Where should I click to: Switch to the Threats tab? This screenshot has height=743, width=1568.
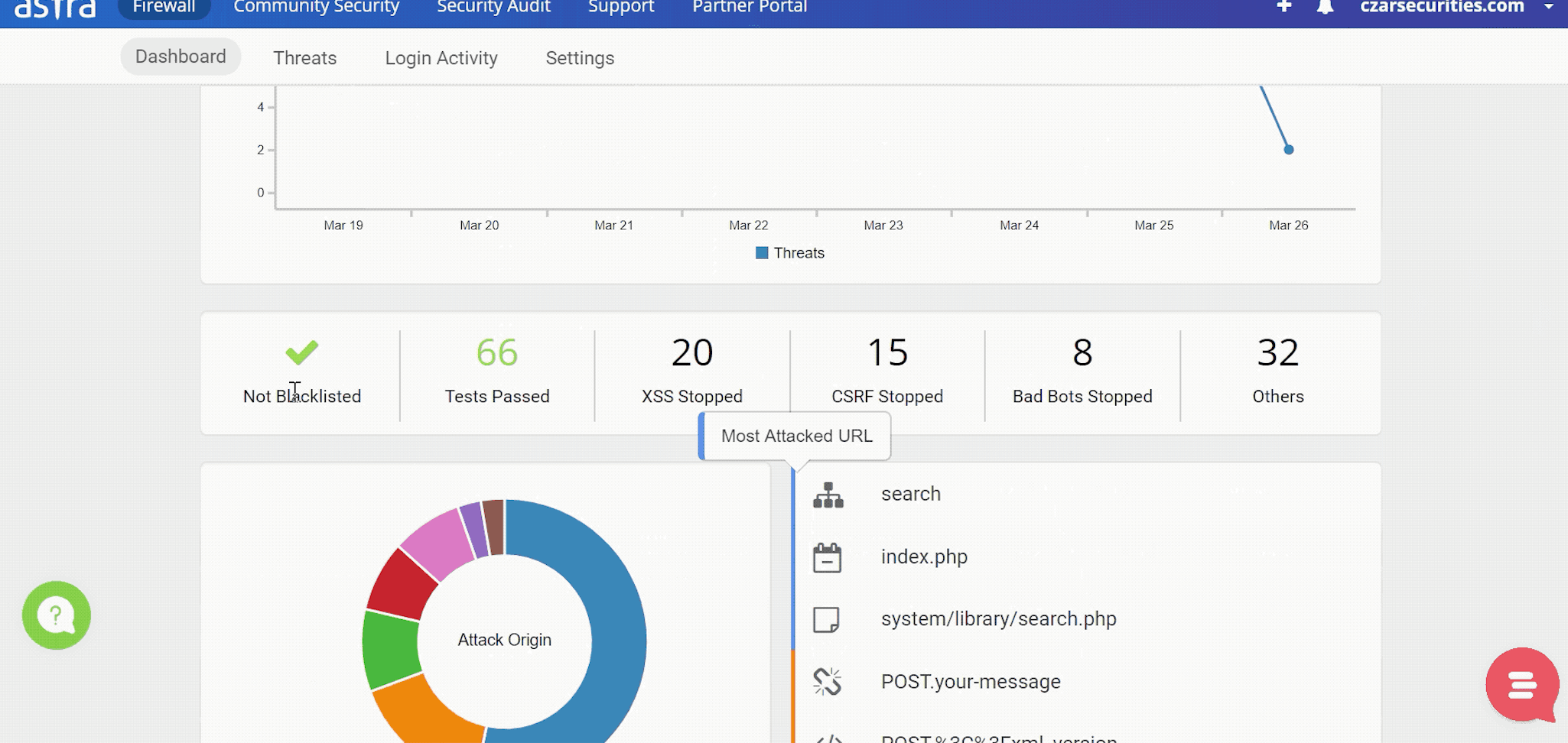click(304, 57)
